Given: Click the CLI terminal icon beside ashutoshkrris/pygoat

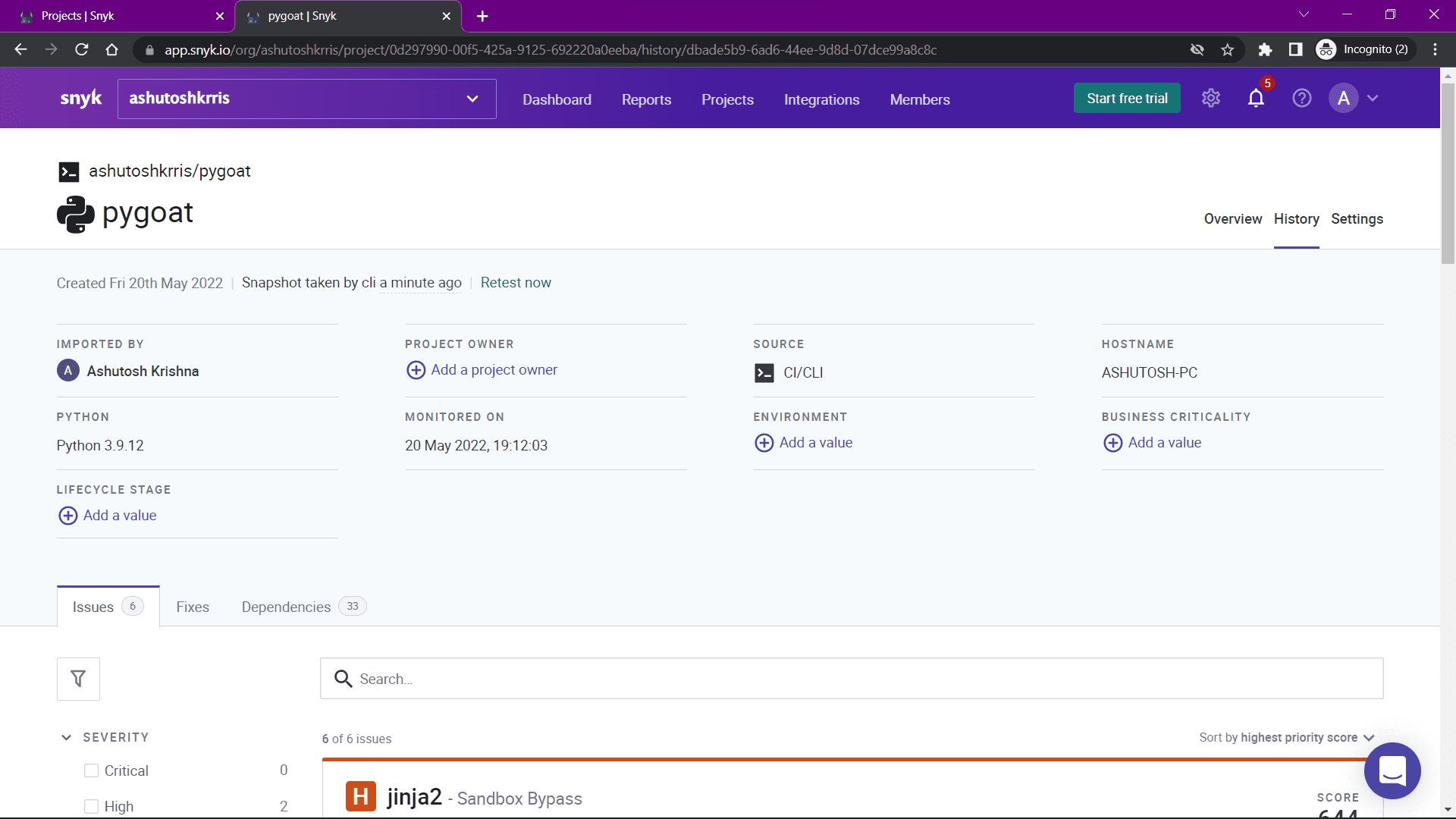Looking at the screenshot, I should [69, 172].
